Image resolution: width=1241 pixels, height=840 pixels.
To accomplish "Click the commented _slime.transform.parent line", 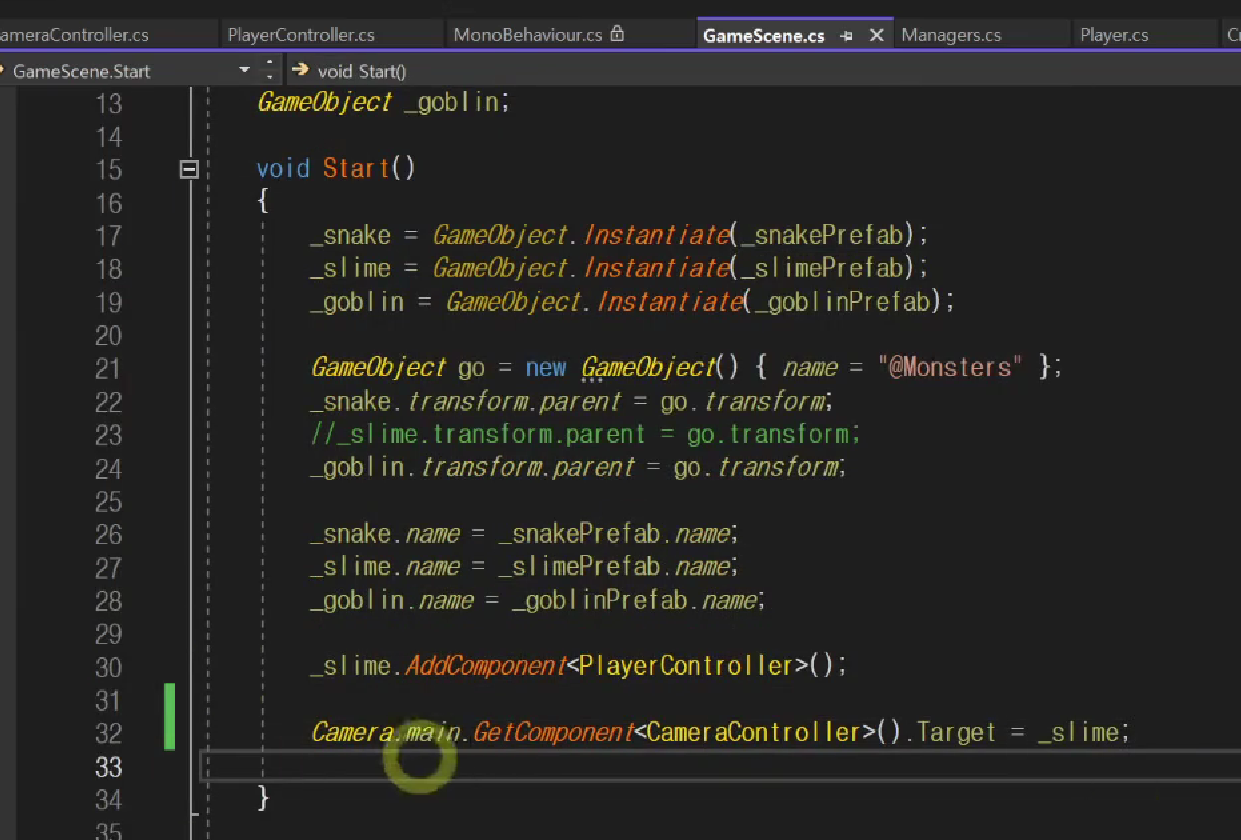I will [x=586, y=434].
